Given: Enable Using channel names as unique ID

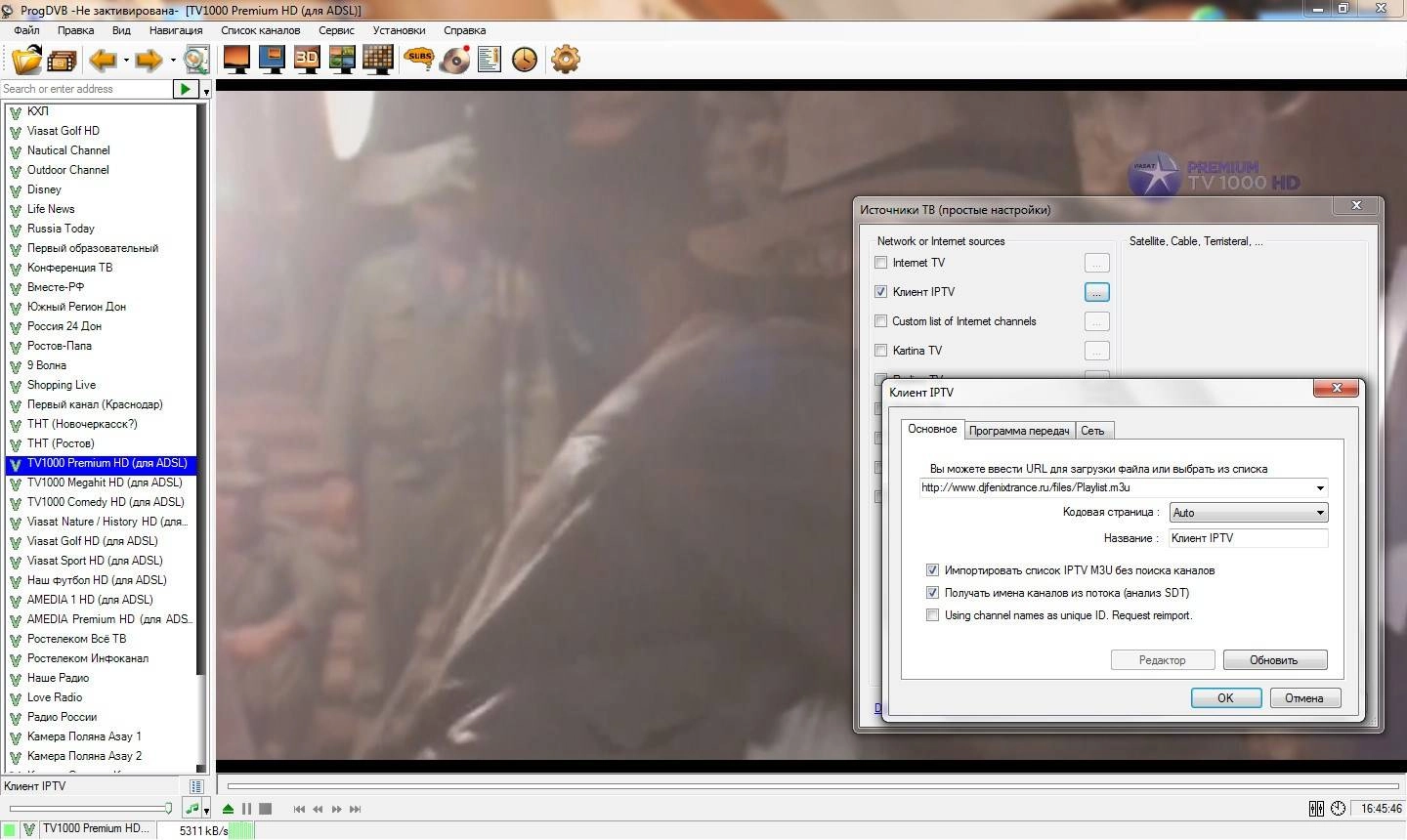Looking at the screenshot, I should point(932,615).
